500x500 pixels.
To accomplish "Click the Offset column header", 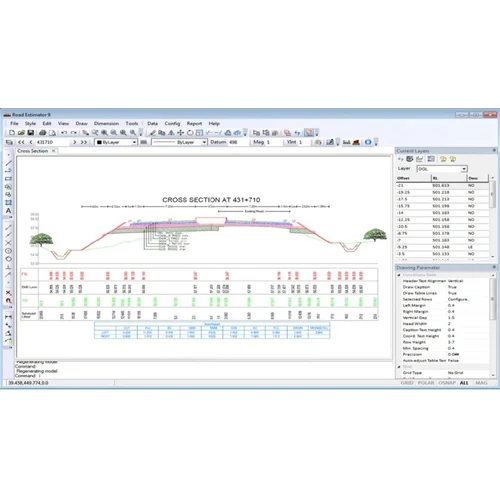I will (x=414, y=178).
